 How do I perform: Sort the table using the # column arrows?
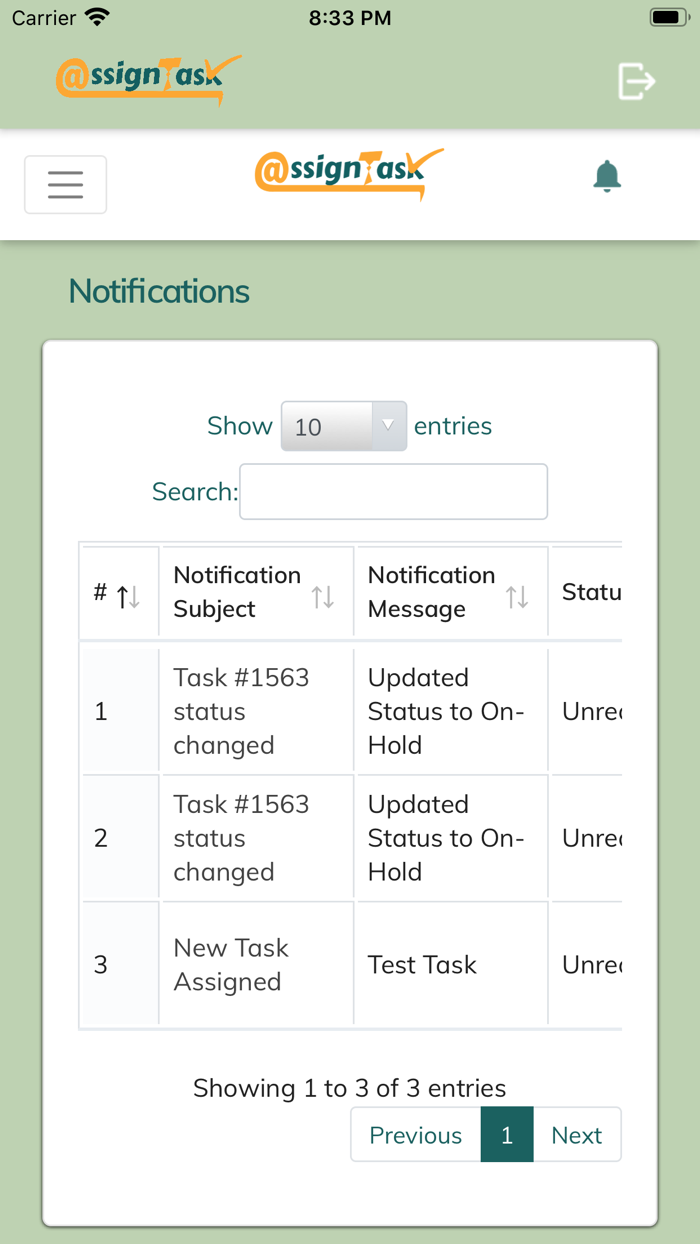click(120, 592)
